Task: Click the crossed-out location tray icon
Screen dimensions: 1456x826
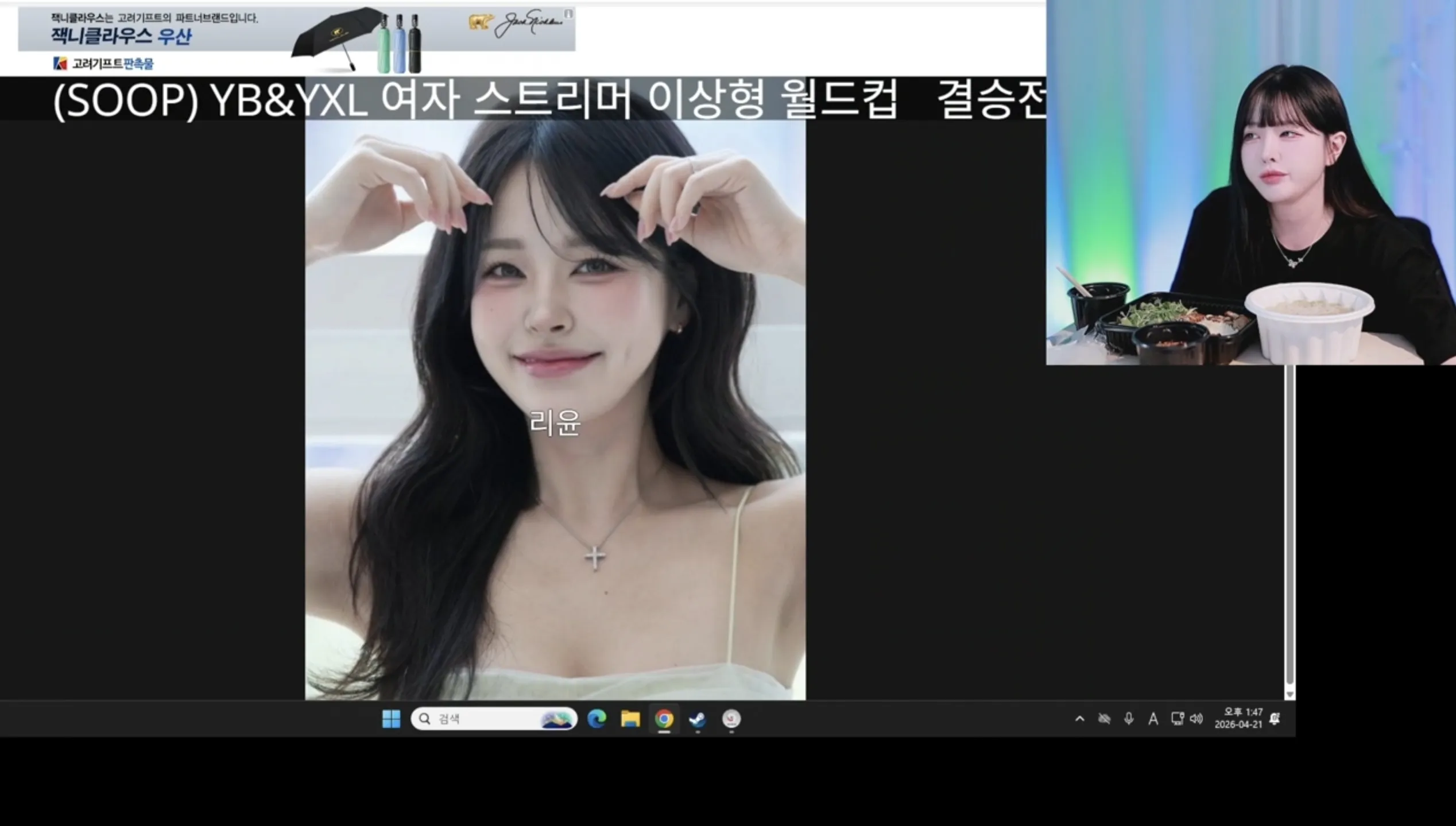Action: pyautogui.click(x=1105, y=719)
